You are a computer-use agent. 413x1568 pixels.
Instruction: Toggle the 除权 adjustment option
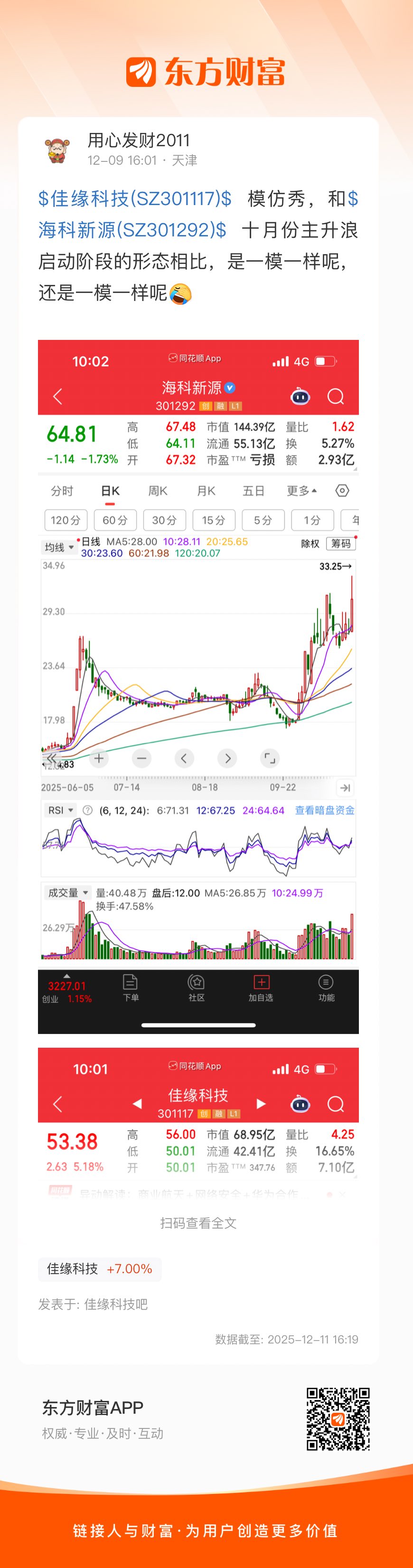pos(310,544)
